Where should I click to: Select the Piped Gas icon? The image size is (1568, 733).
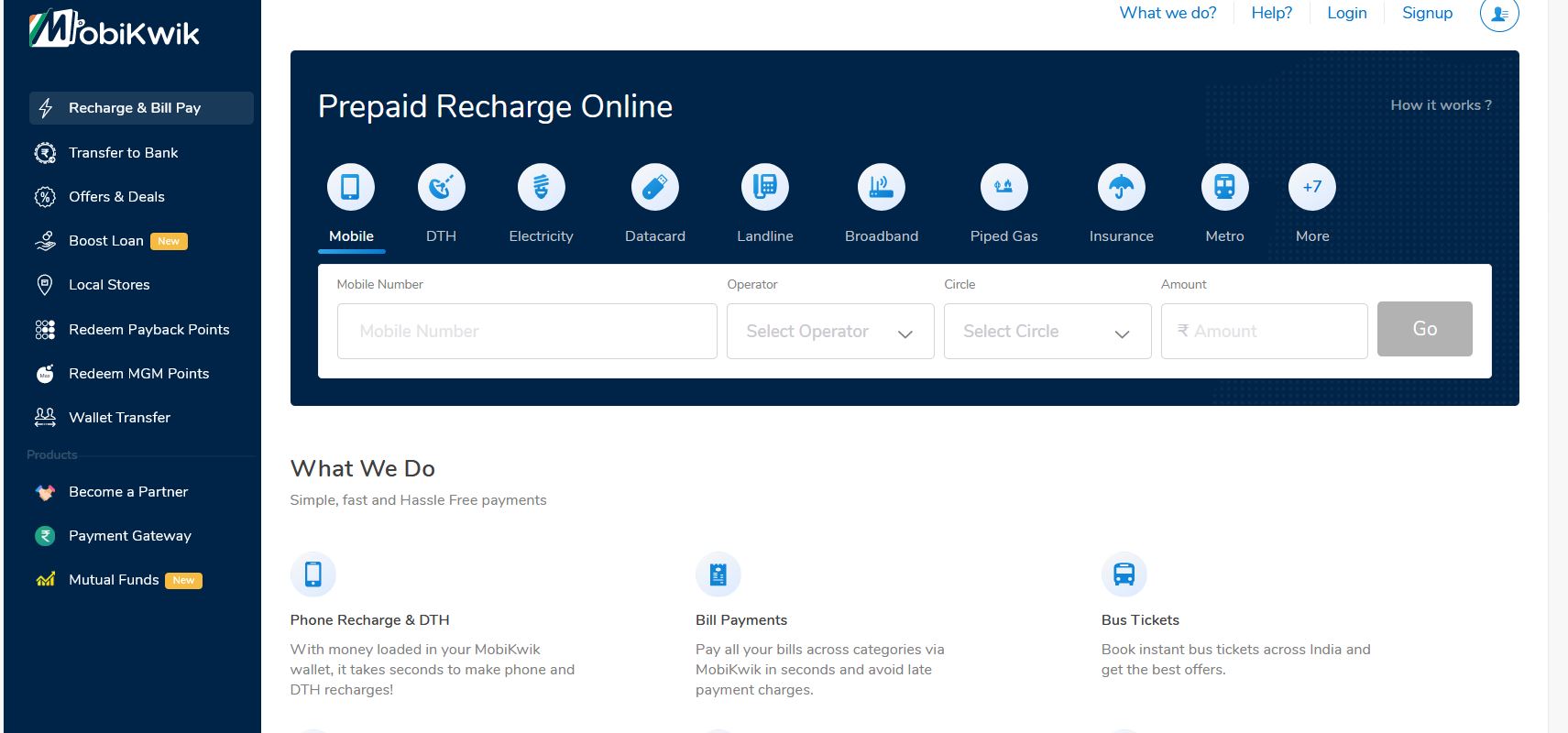pyautogui.click(x=1004, y=187)
